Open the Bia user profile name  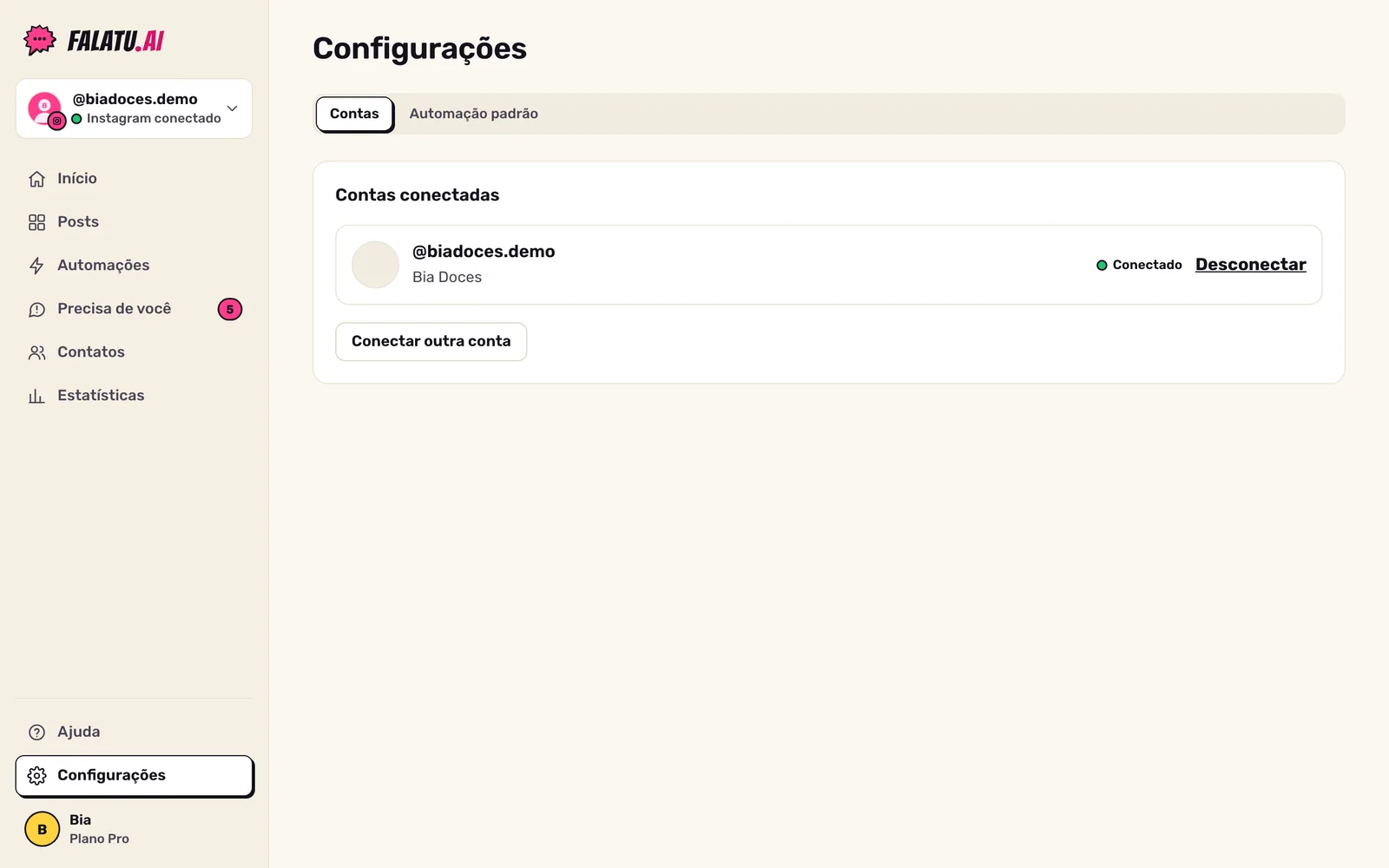pos(80,820)
